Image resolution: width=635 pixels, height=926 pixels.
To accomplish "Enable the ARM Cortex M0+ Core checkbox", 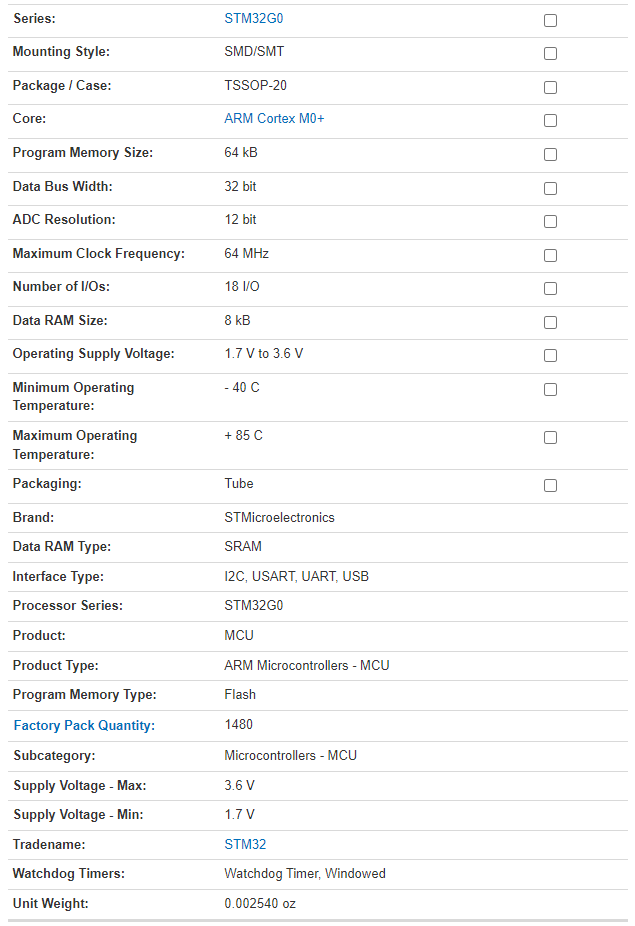I will click(x=550, y=121).
